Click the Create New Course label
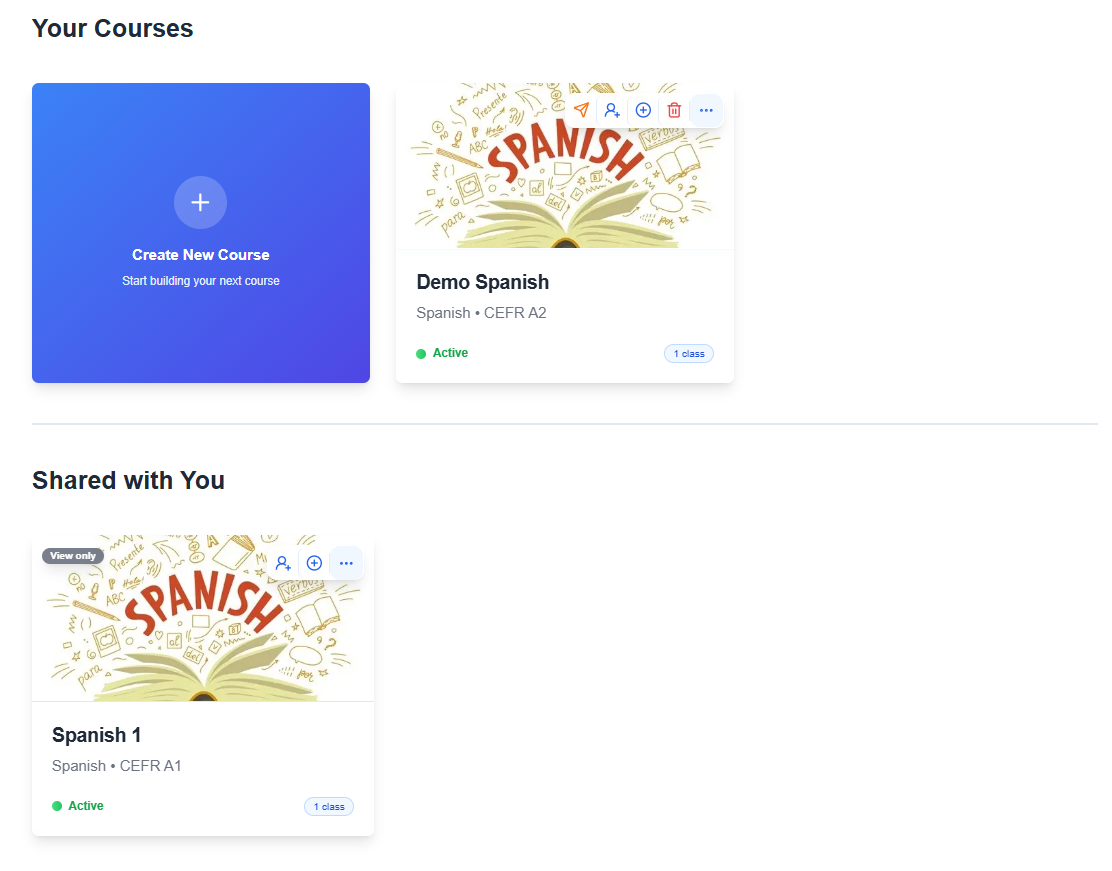 201,255
